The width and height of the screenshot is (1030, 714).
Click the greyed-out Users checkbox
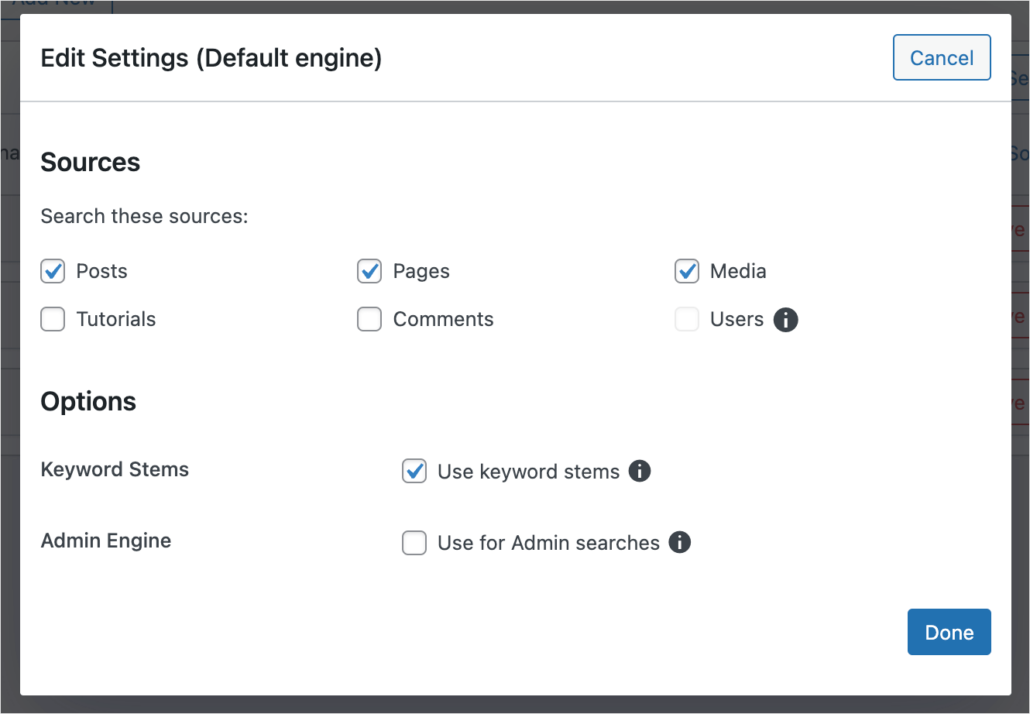tap(686, 320)
